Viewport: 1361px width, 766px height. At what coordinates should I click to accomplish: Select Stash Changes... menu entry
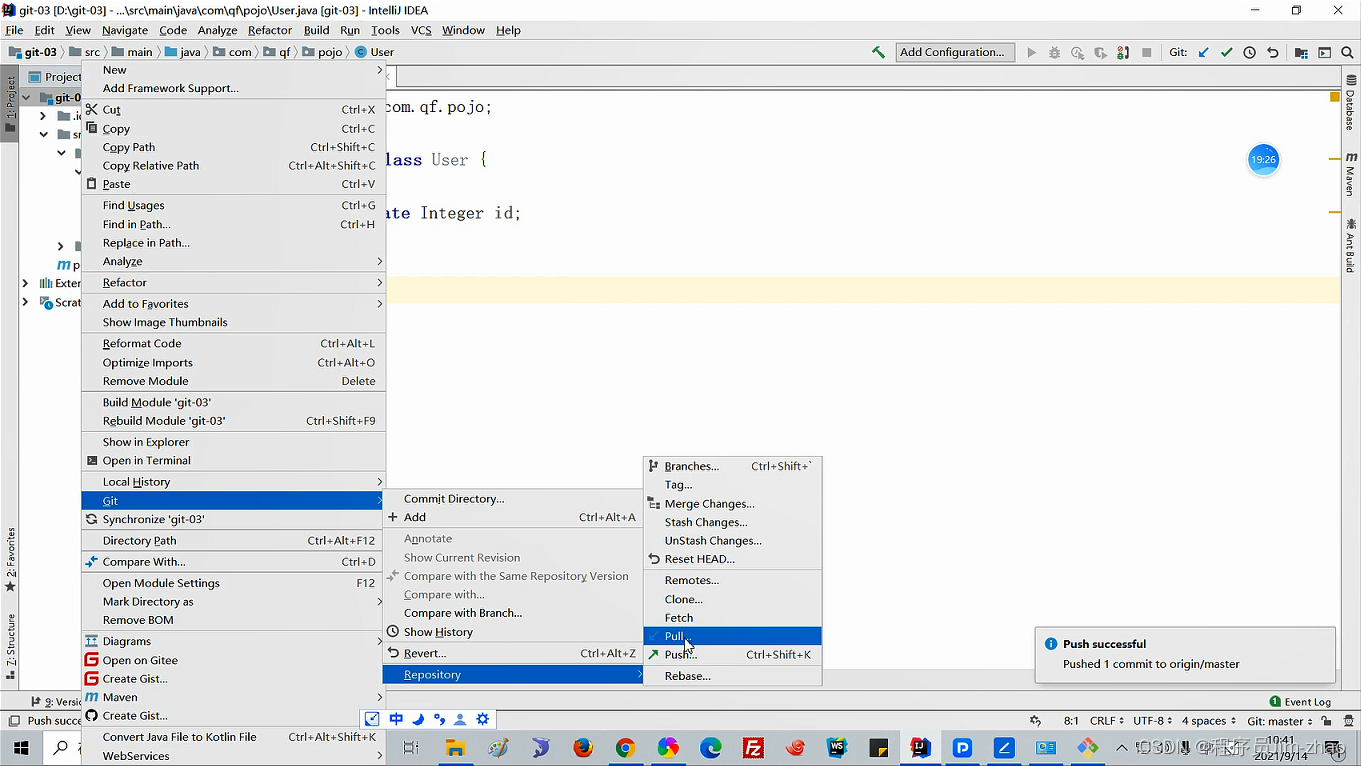point(733,522)
